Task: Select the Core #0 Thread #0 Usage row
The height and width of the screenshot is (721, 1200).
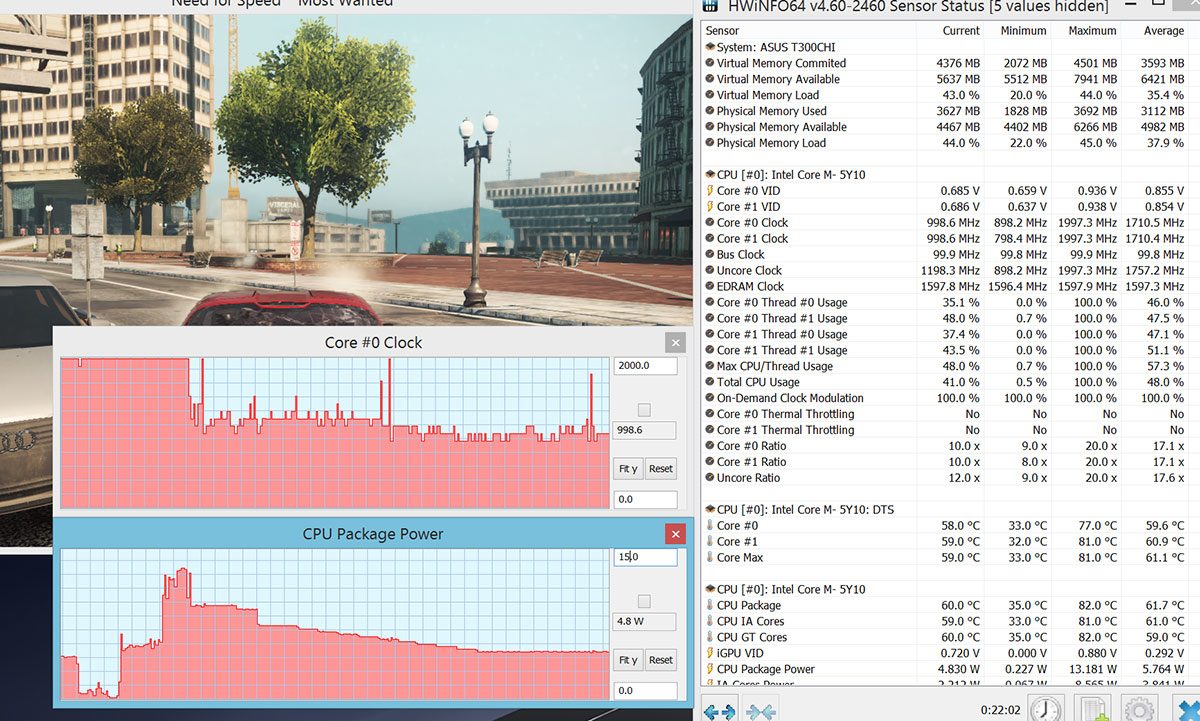Action: tap(946, 303)
